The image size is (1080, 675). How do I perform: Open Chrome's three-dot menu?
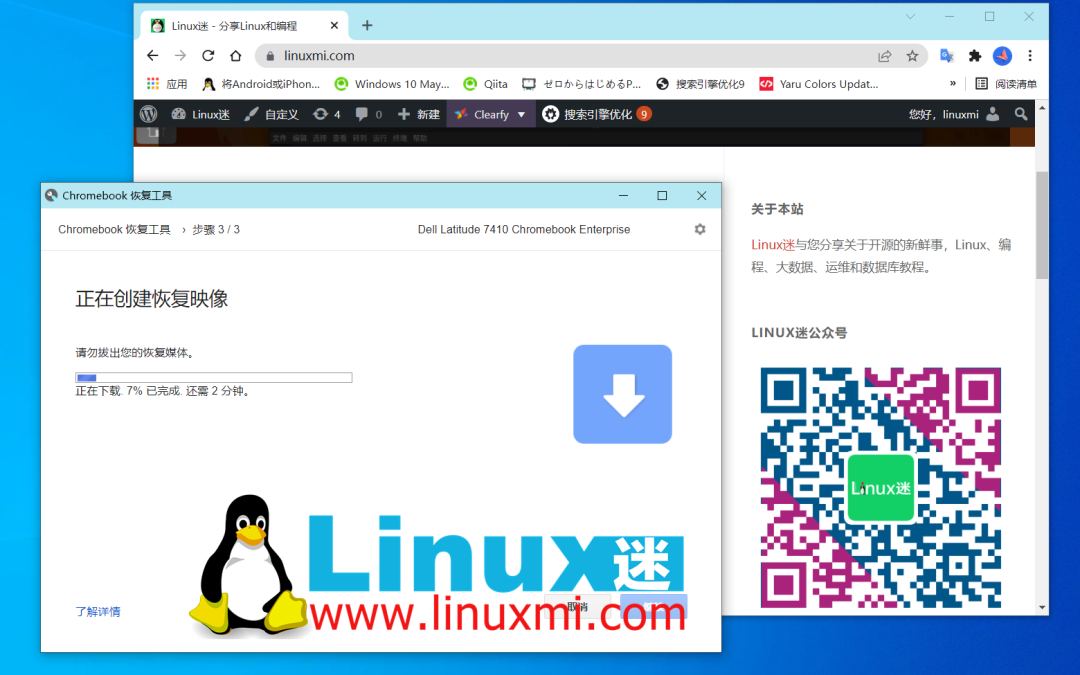tap(1030, 56)
